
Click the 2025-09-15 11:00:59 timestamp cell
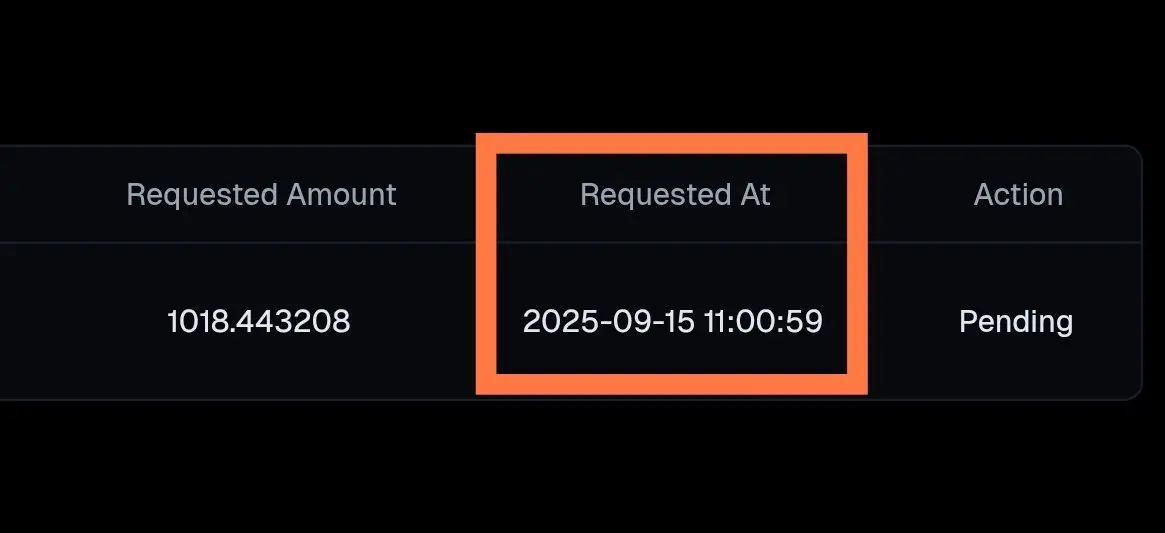pyautogui.click(x=672, y=322)
